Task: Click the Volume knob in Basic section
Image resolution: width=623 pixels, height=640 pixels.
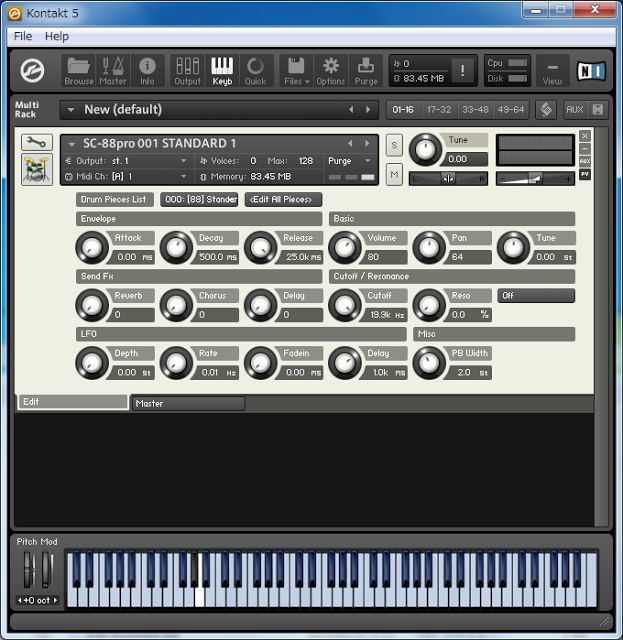Action: coord(344,246)
